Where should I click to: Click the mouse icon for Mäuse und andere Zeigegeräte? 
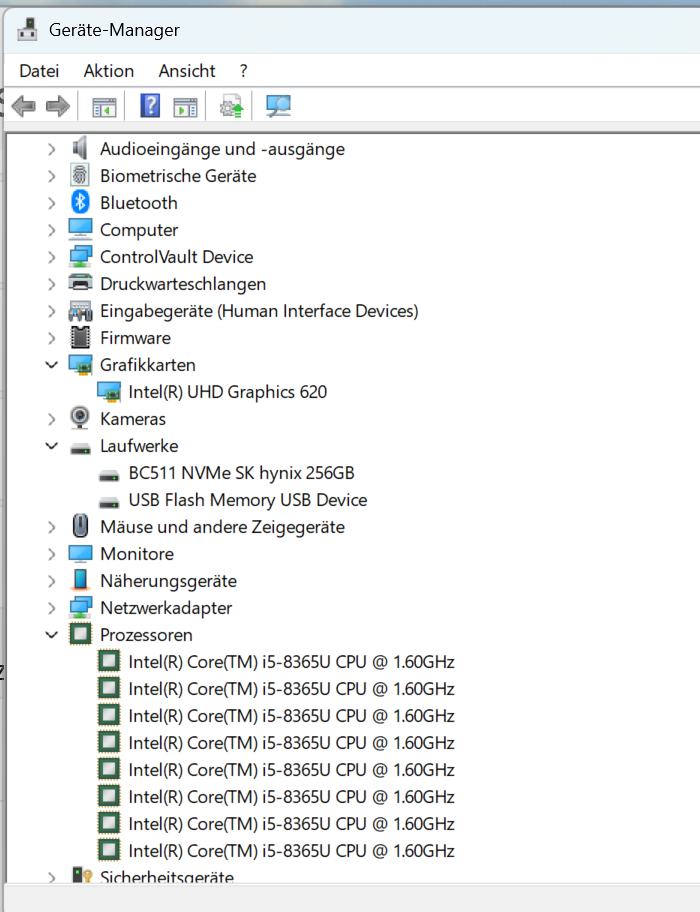coord(80,526)
